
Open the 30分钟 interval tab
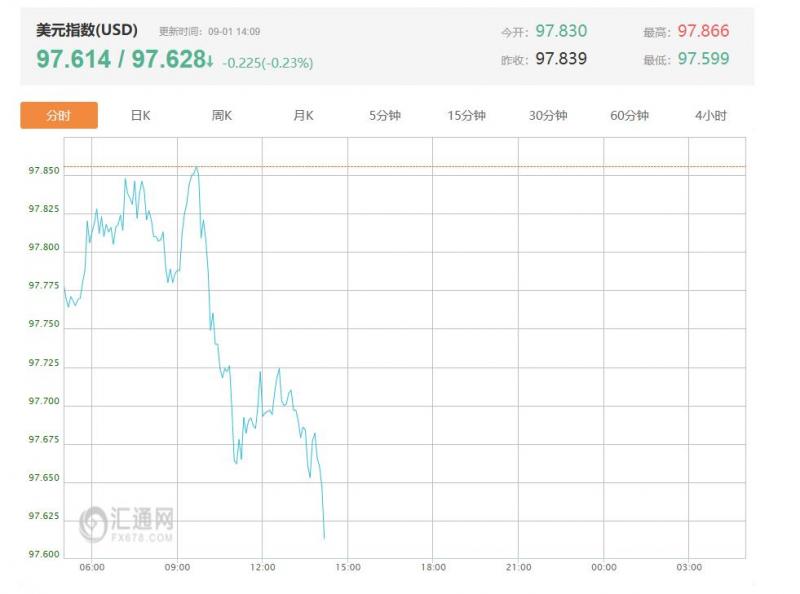pos(548,115)
